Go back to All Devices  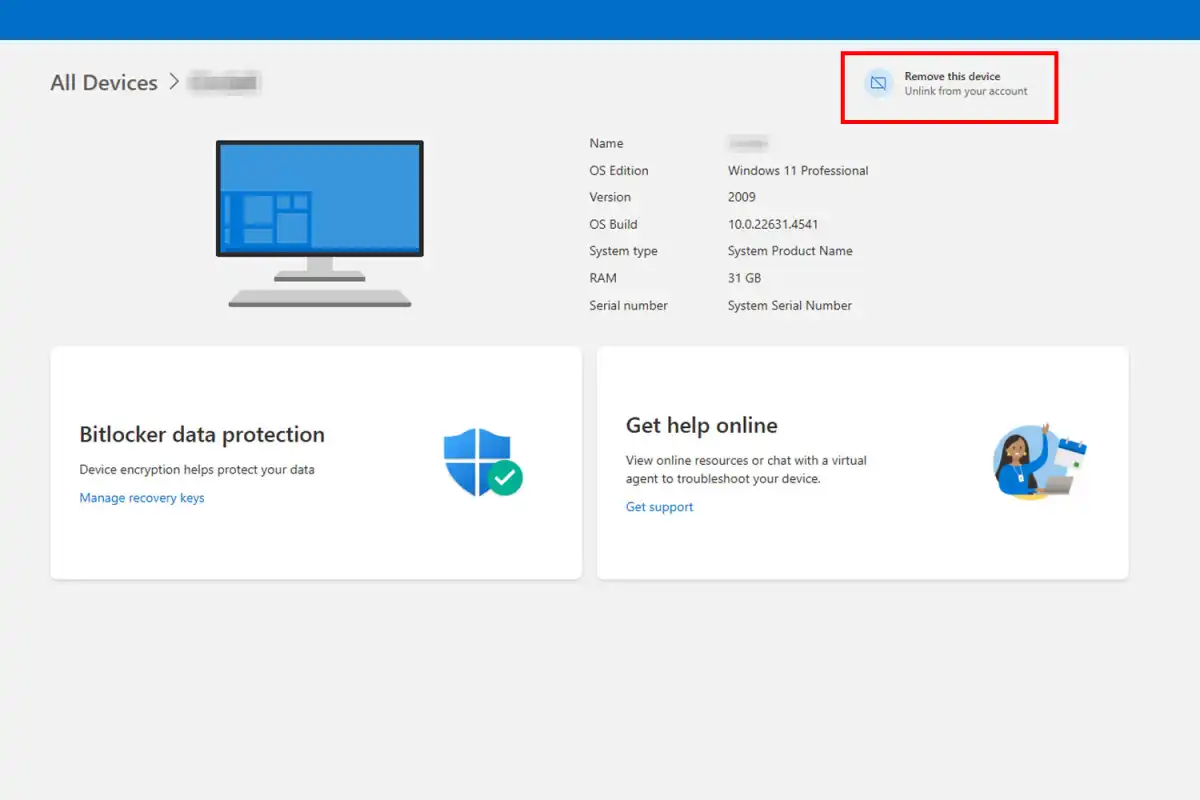104,83
